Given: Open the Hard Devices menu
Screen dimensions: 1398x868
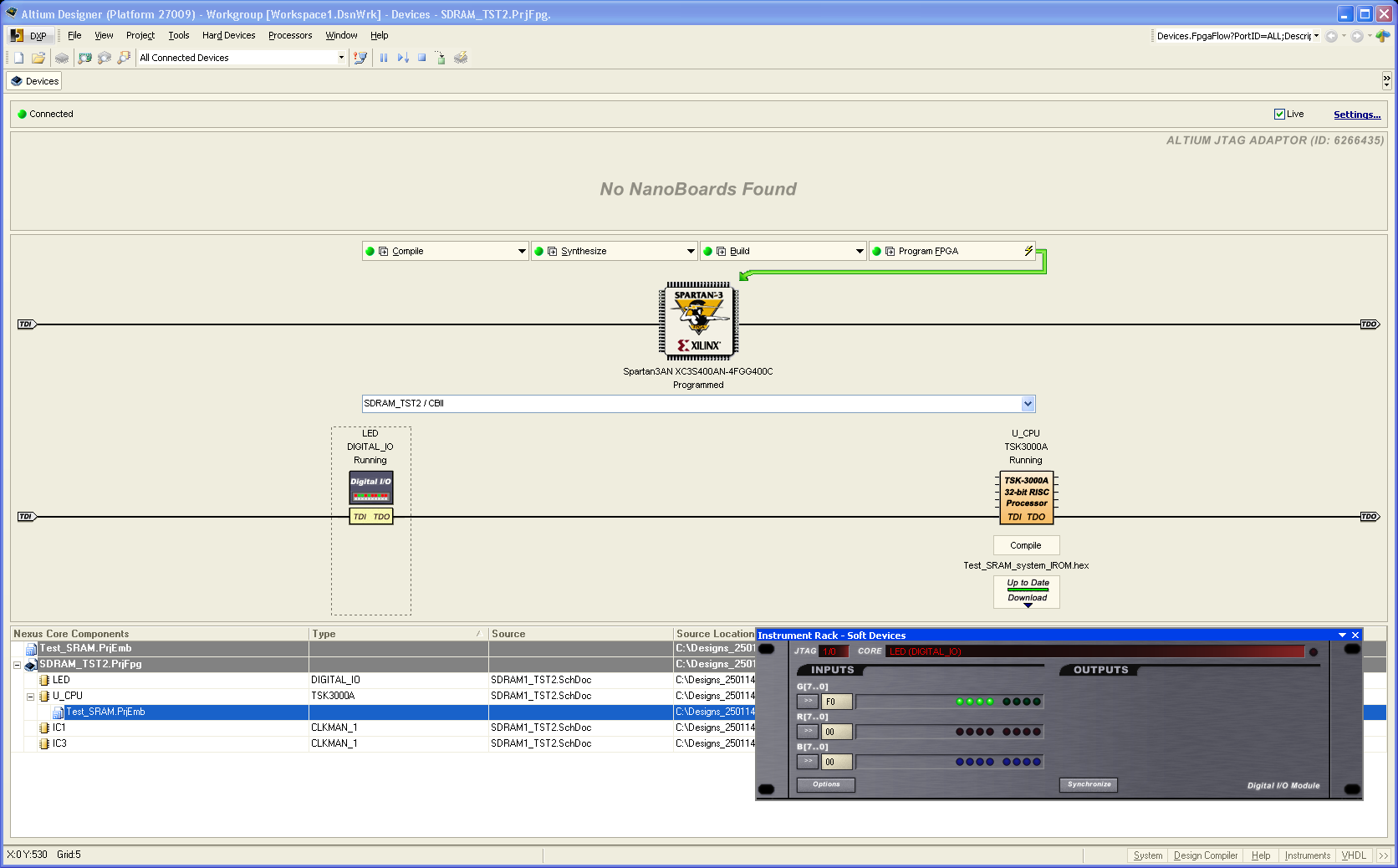Looking at the screenshot, I should [x=228, y=35].
